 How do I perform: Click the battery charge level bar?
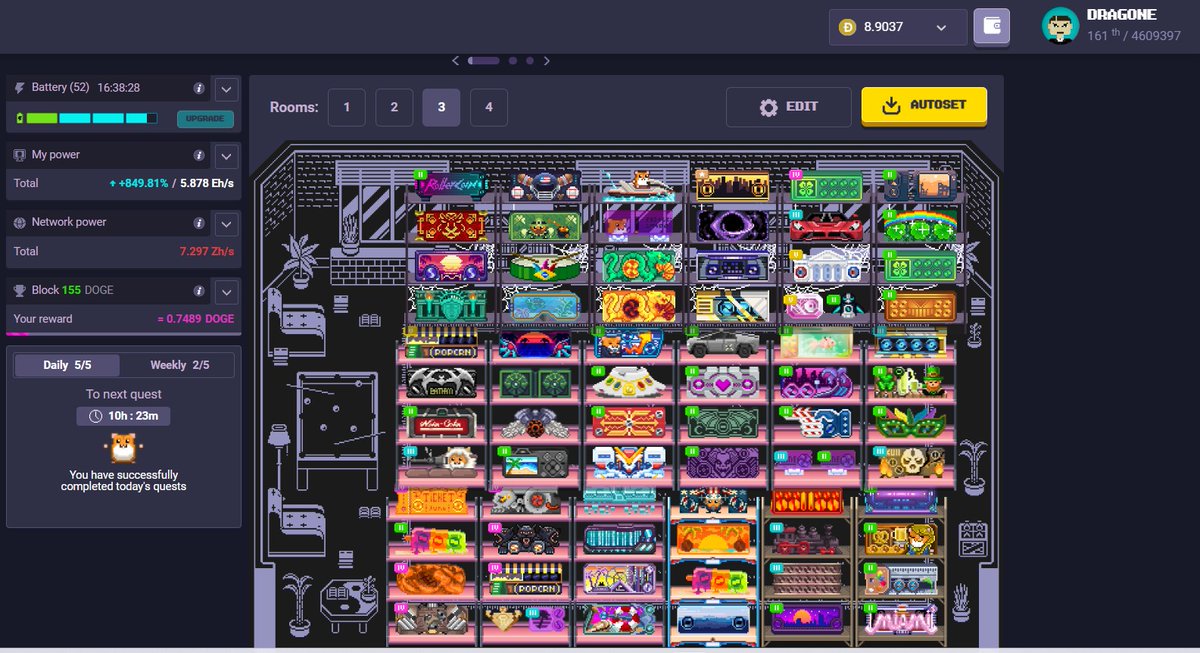click(x=88, y=119)
